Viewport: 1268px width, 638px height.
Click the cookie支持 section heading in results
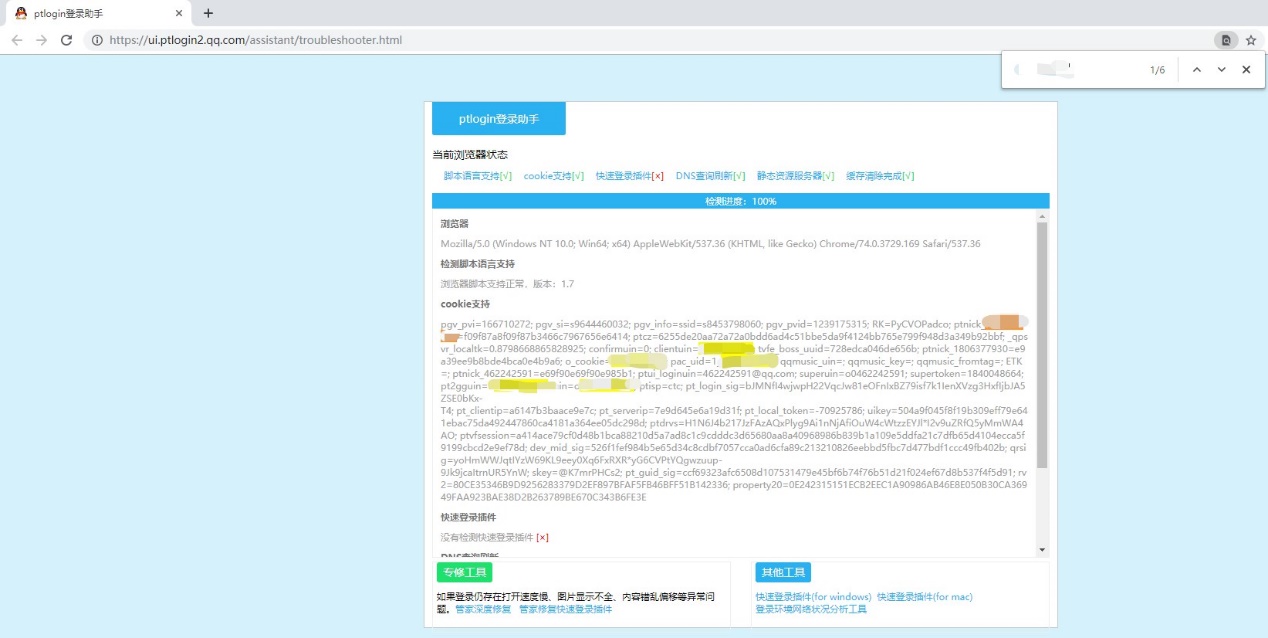point(465,304)
